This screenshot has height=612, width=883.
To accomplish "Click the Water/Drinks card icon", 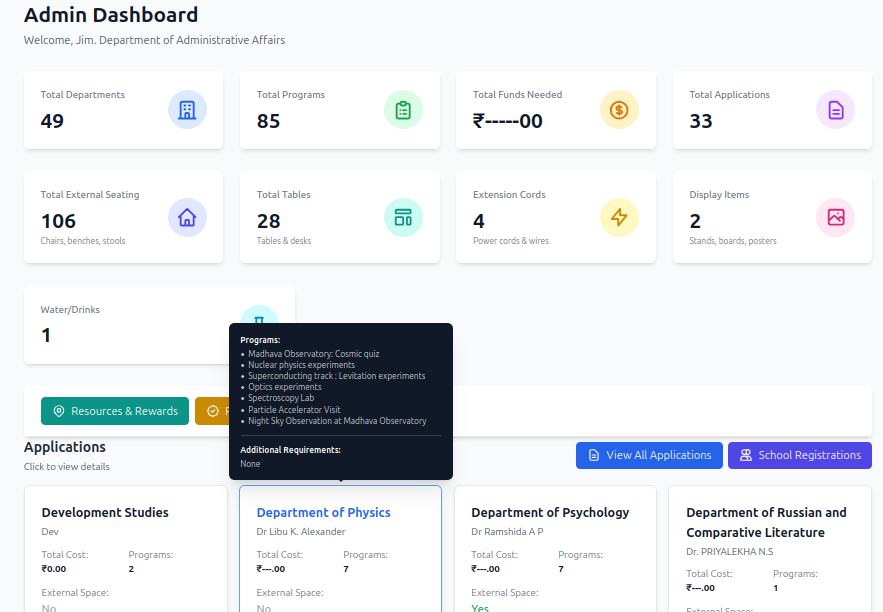I will [x=259, y=315].
